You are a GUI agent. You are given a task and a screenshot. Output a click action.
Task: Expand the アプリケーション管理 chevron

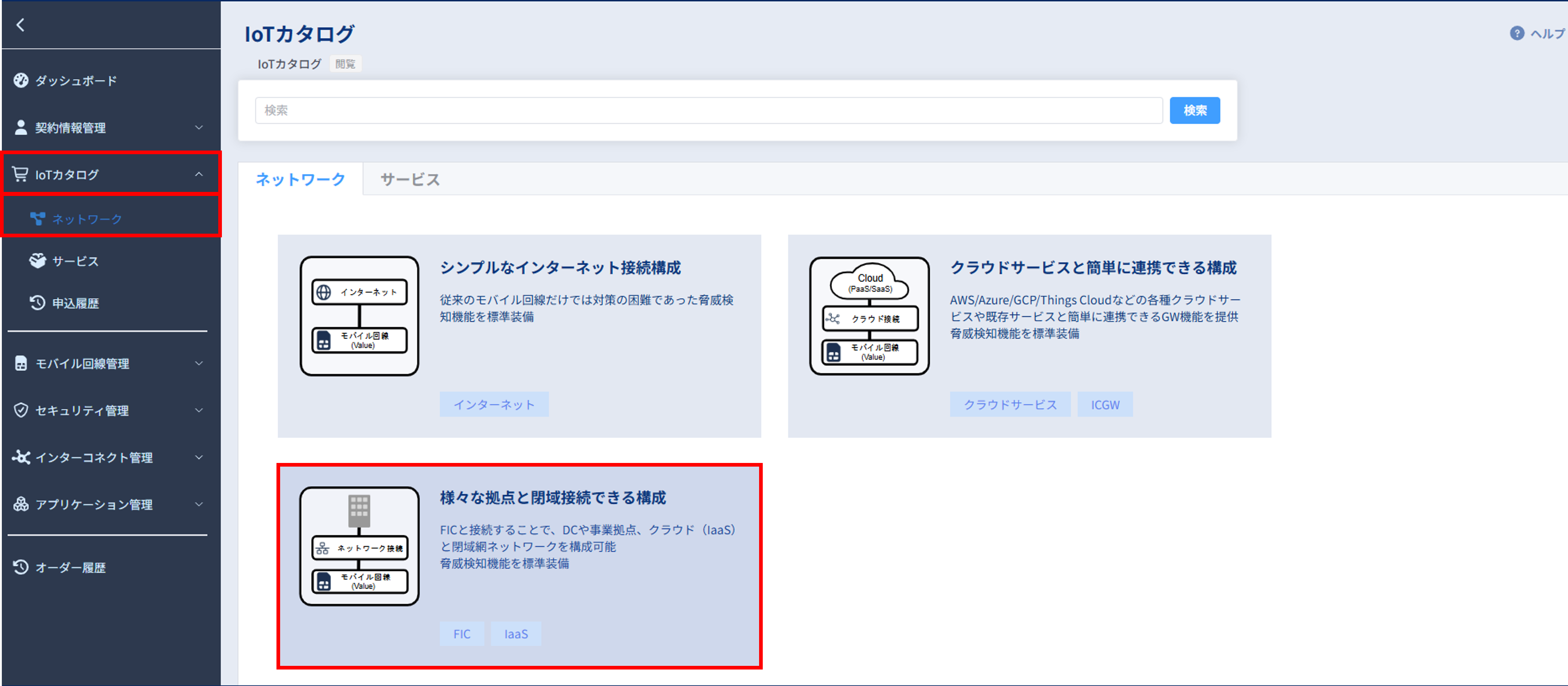click(x=199, y=504)
